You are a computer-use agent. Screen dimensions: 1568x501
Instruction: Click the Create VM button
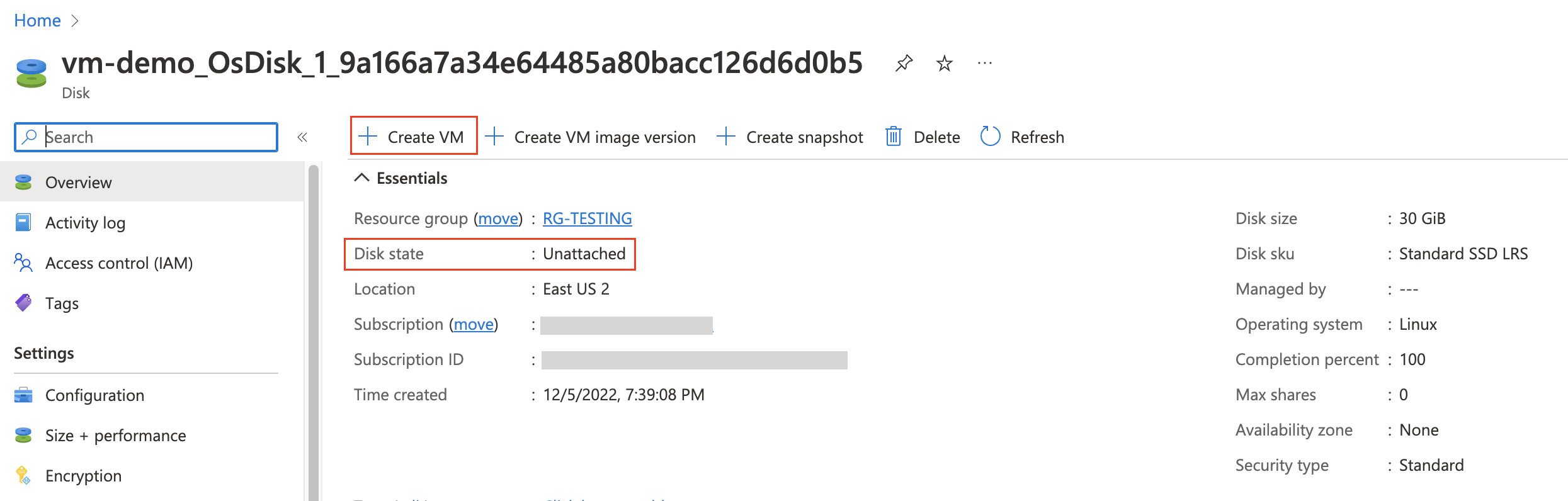click(414, 136)
